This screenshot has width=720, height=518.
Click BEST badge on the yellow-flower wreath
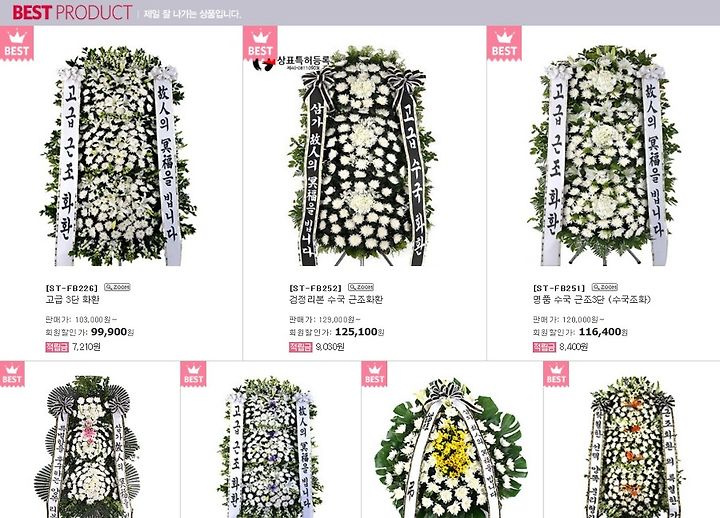click(374, 374)
